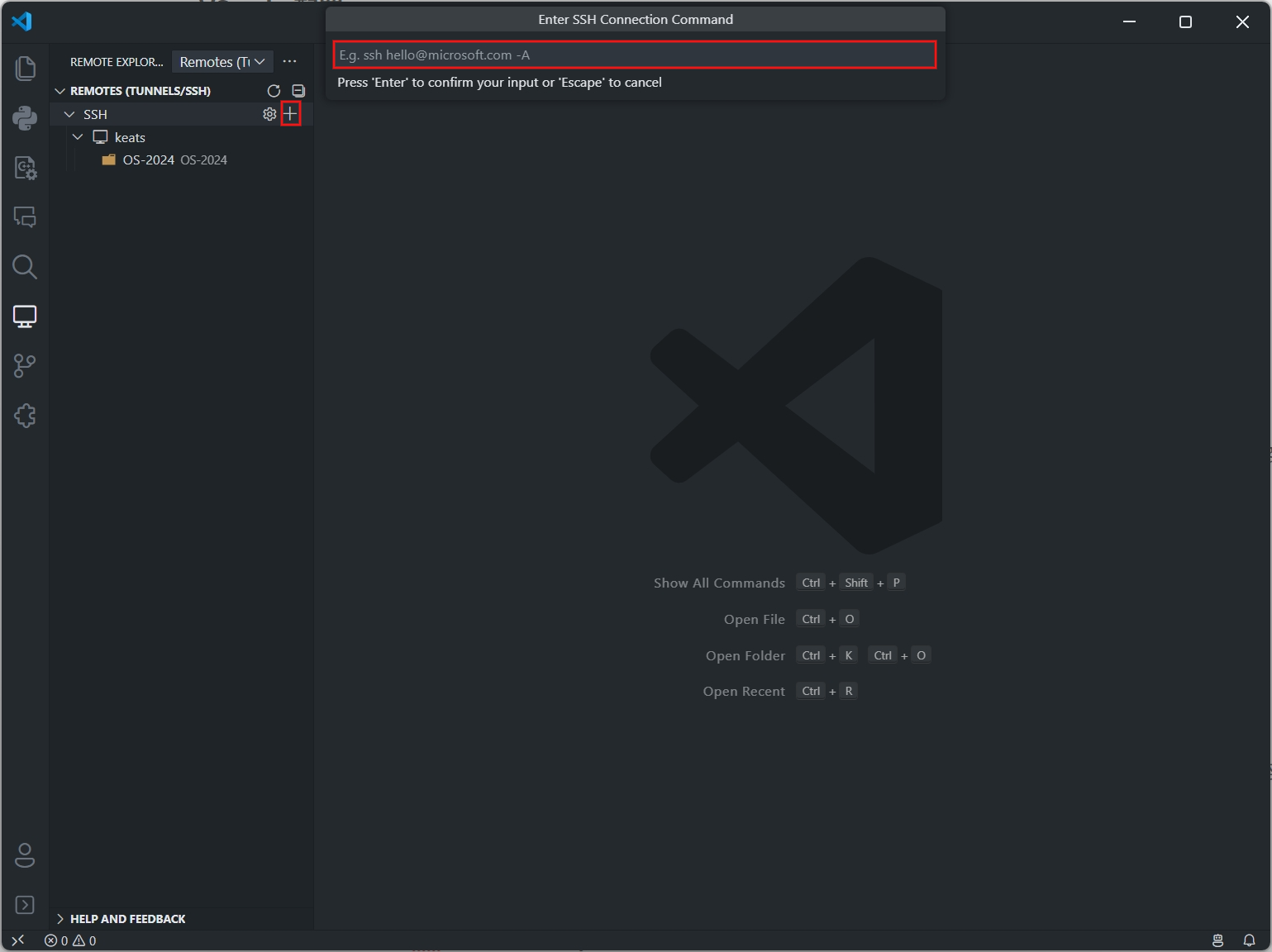Minimize the VS Code window
The image size is (1272, 952).
[1129, 21]
